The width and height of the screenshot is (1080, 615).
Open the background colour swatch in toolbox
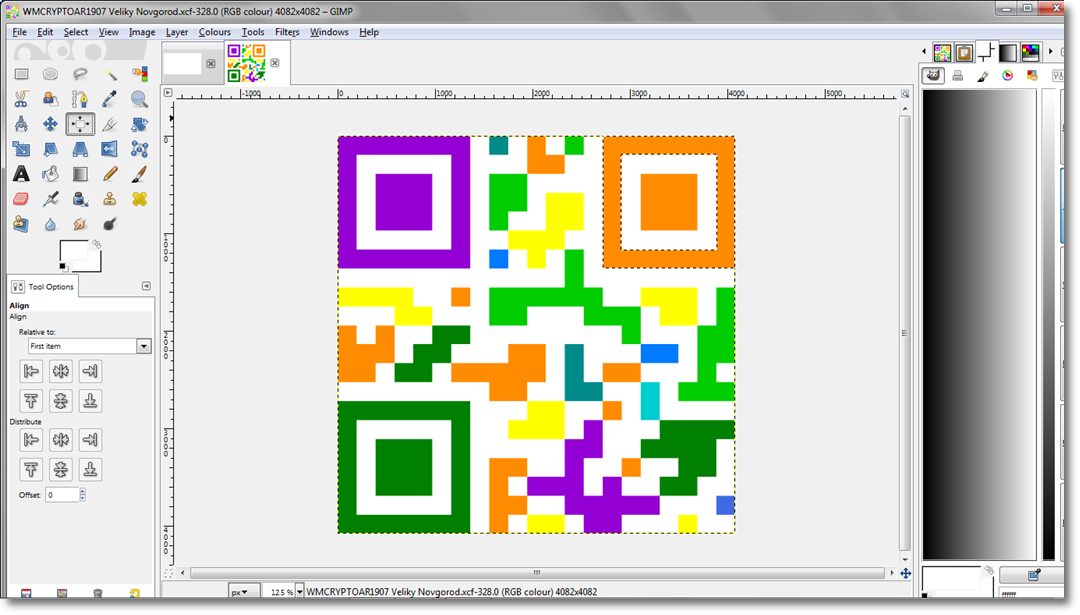point(94,265)
